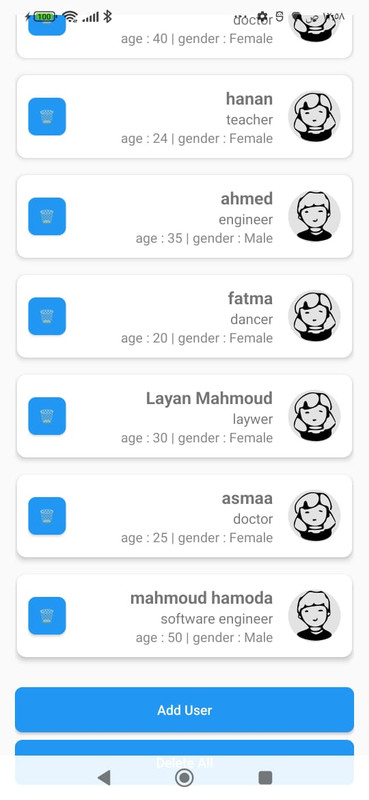Tap the recent apps square icon
369x800 pixels.
[265, 778]
